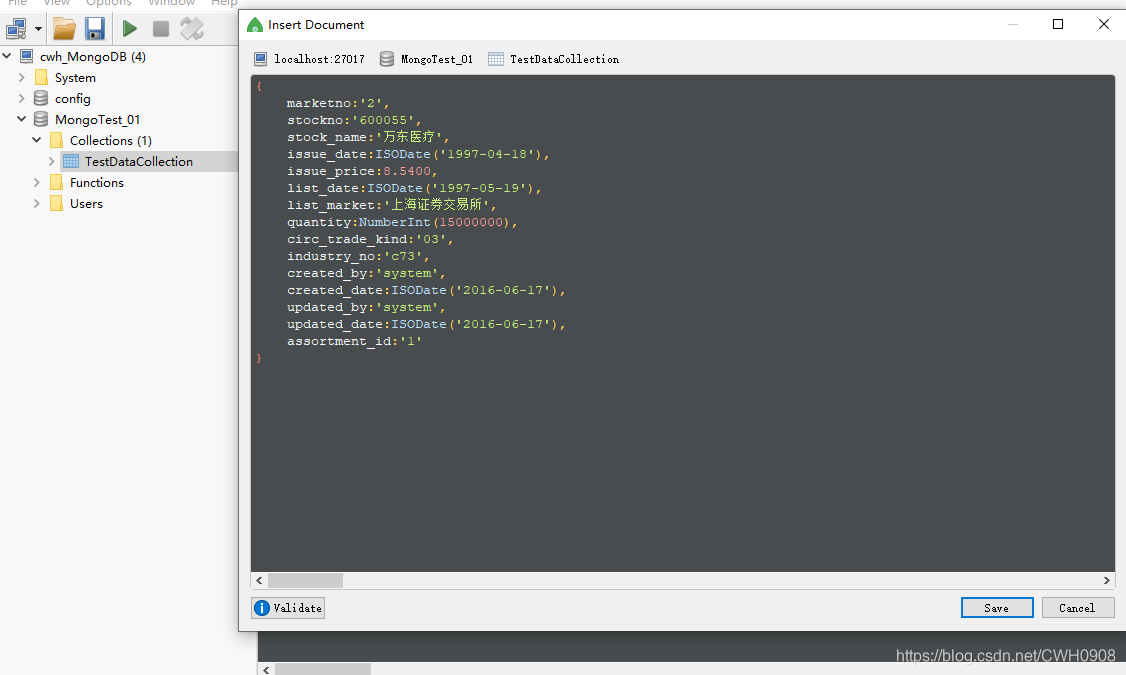Viewport: 1126px width, 675px height.
Task: Select TestDataCollection in the tree
Action: tap(139, 162)
